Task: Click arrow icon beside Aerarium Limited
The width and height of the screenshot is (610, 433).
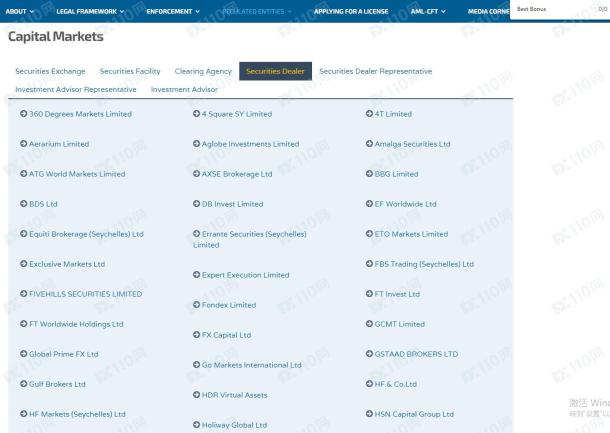Action: click(x=24, y=144)
